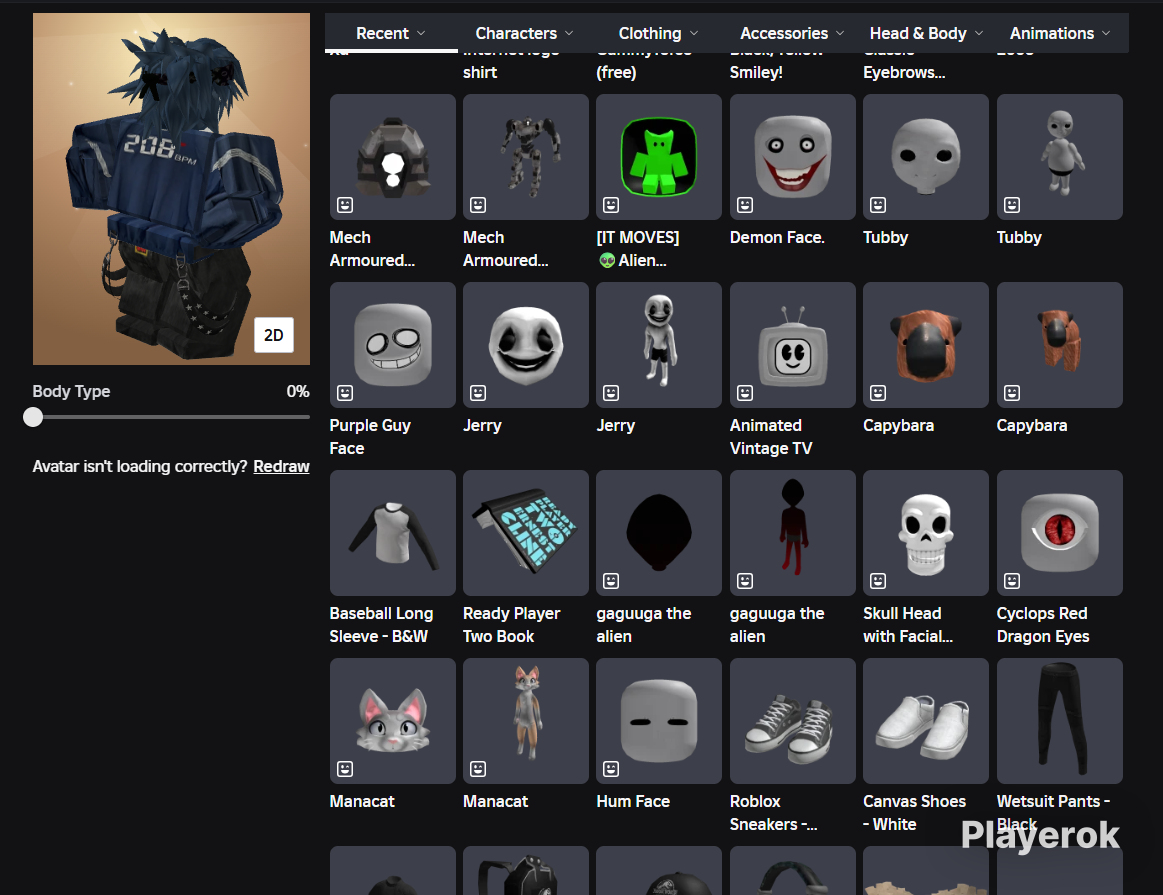Click badge icon on Animated Vintage TV card
1163x895 pixels.
click(x=745, y=392)
